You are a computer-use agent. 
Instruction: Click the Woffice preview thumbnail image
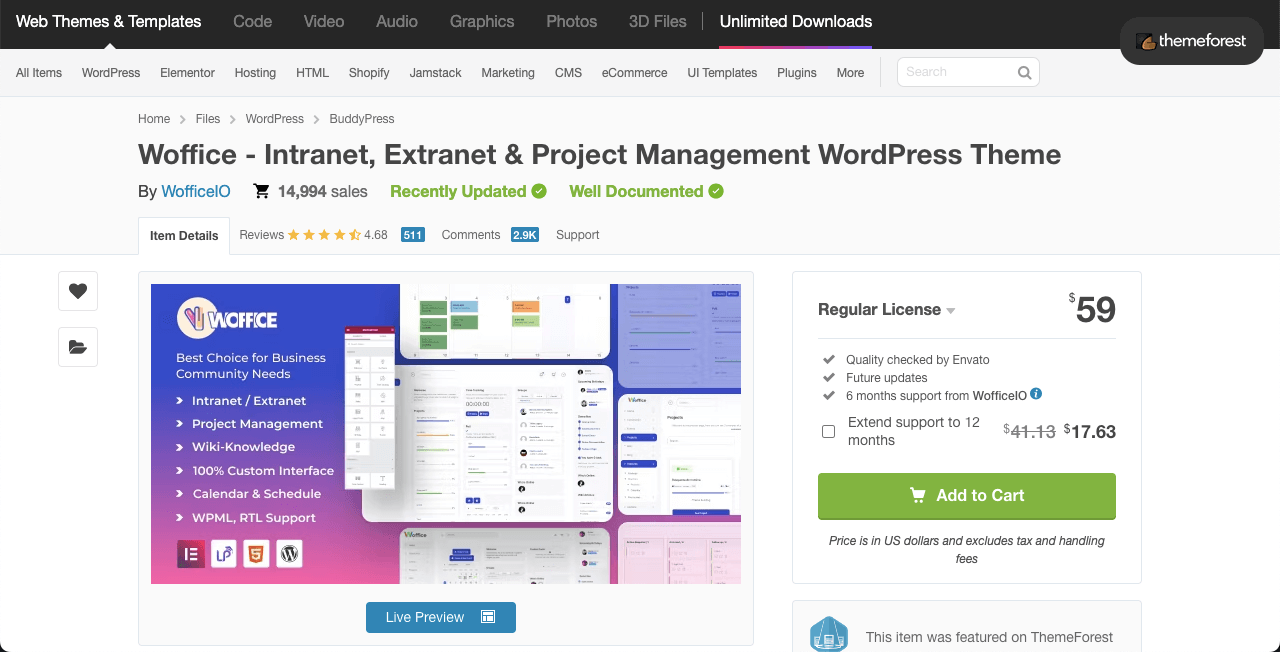tap(446, 434)
